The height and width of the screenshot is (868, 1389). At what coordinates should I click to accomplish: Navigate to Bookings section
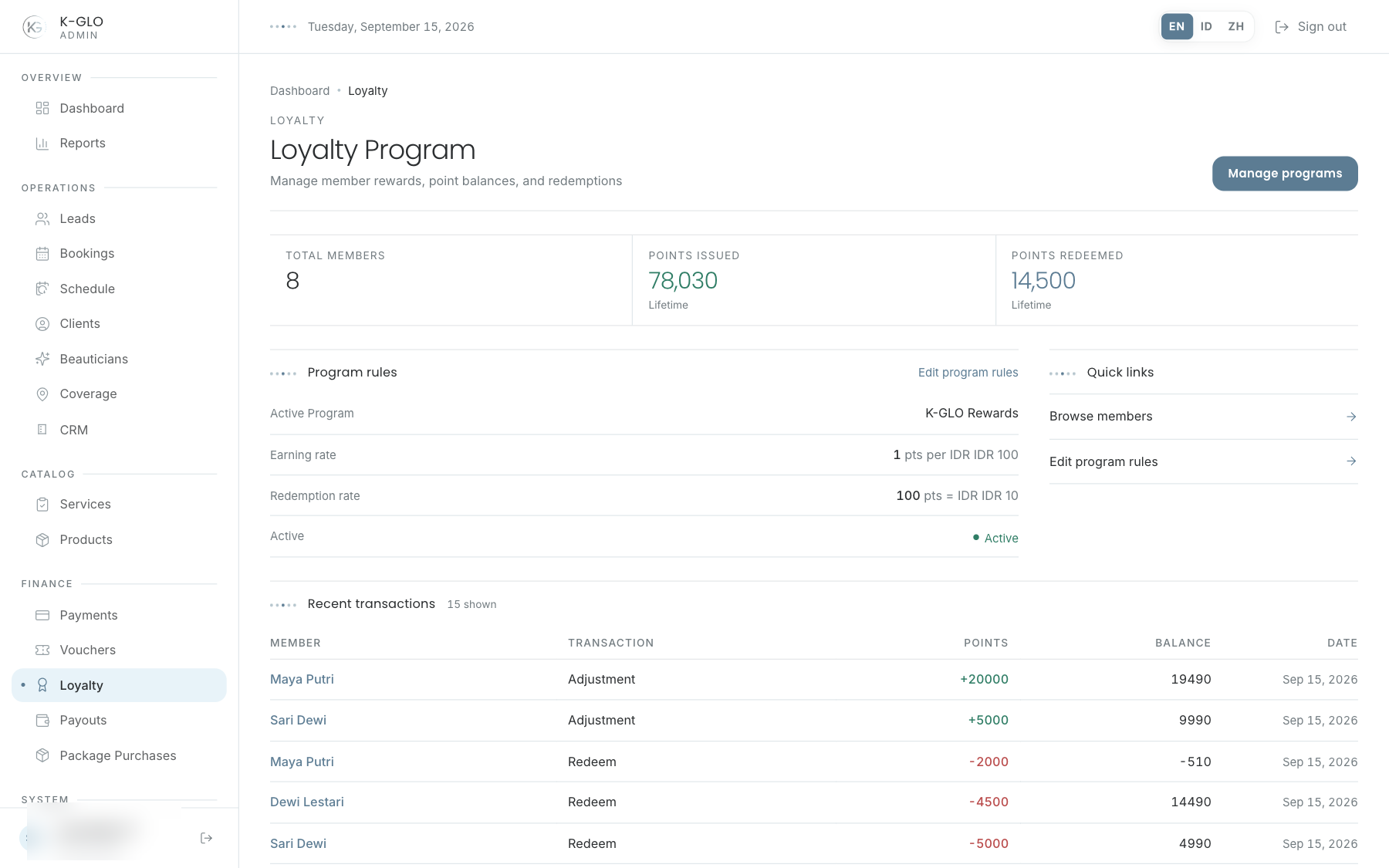click(x=119, y=254)
